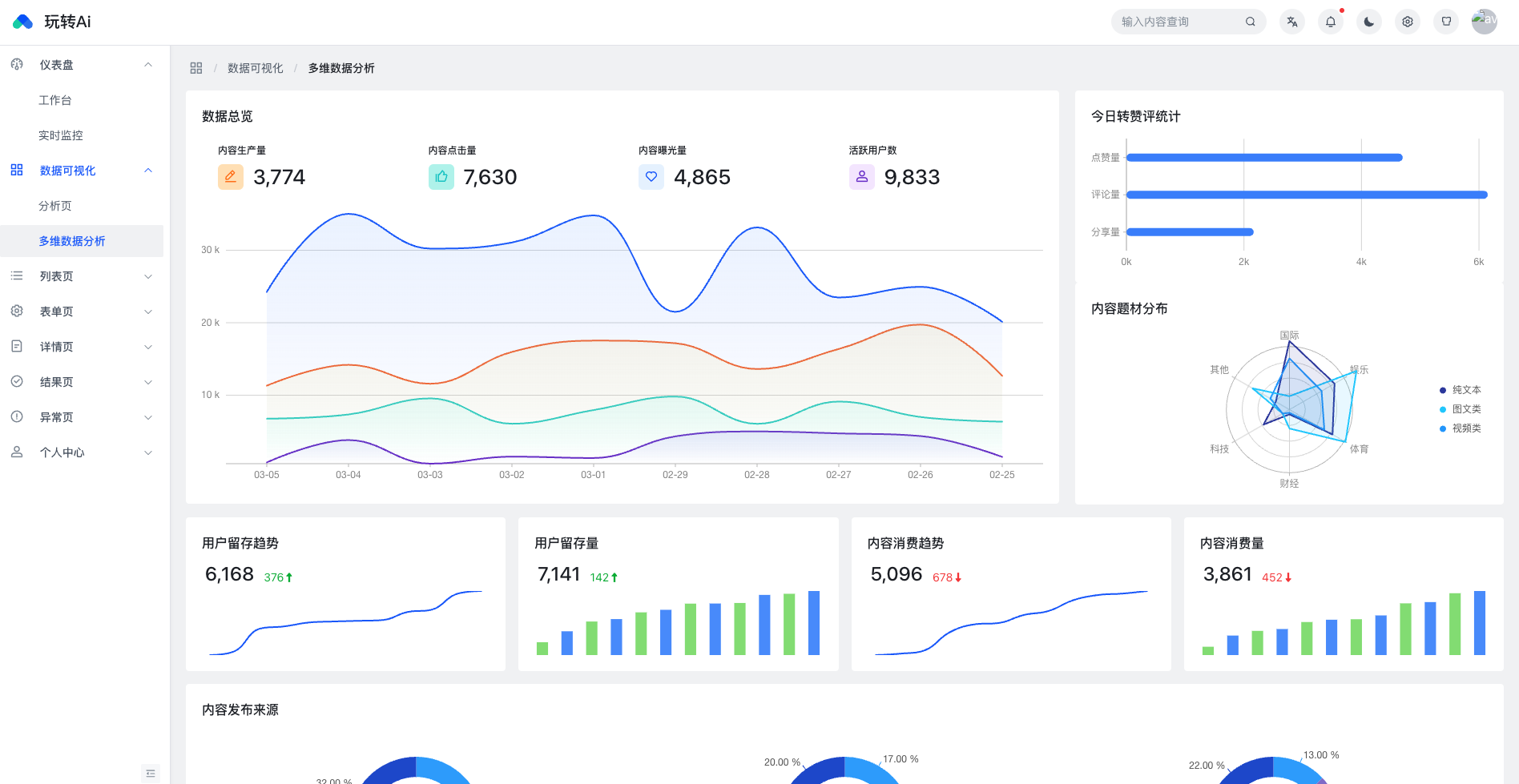The width and height of the screenshot is (1519, 784).
Task: Click the 数据可视化 grid icon in sidebar
Action: (17, 170)
